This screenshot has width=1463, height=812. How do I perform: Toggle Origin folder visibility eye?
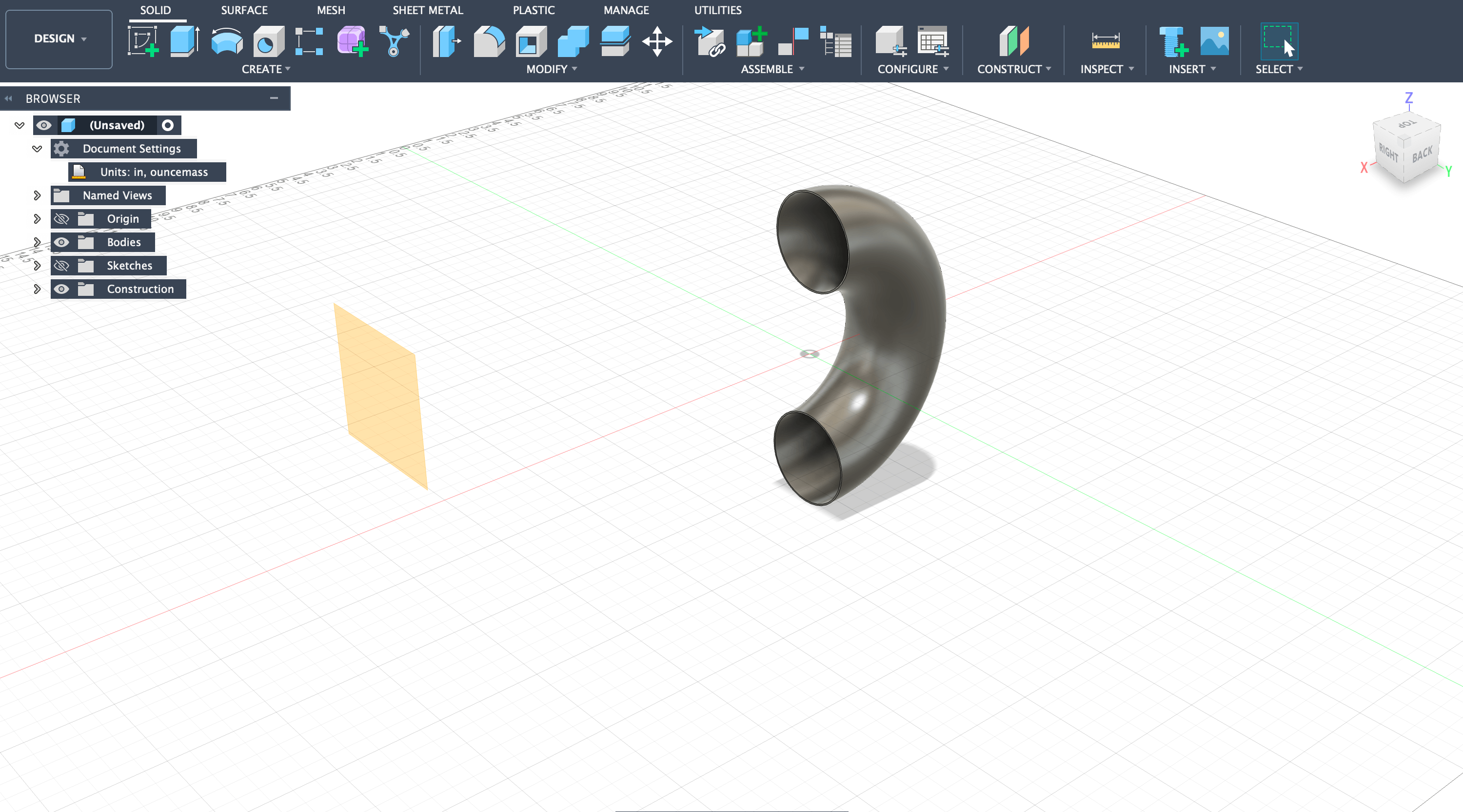point(61,219)
